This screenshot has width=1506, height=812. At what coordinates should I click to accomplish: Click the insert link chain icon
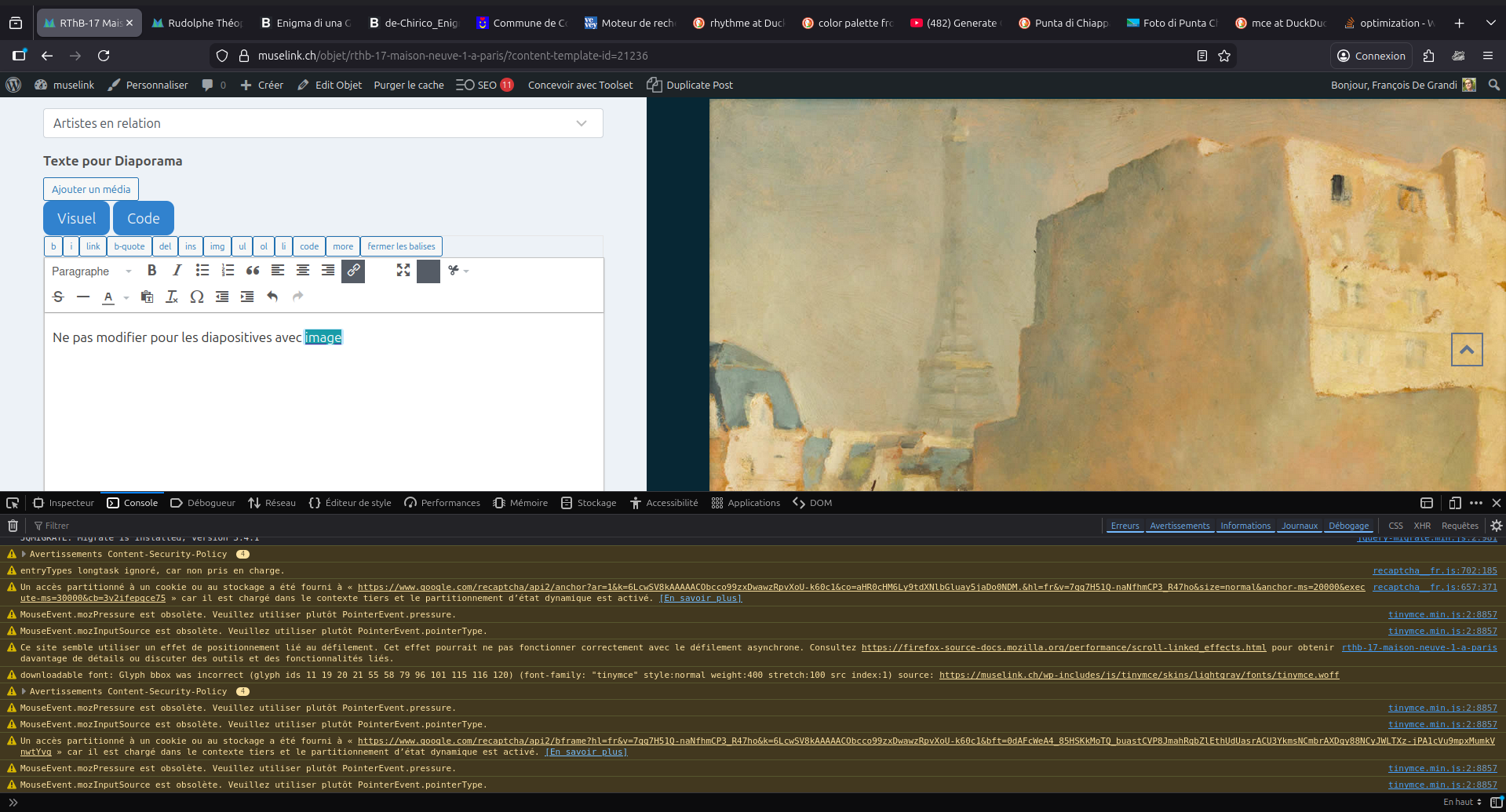pos(353,271)
